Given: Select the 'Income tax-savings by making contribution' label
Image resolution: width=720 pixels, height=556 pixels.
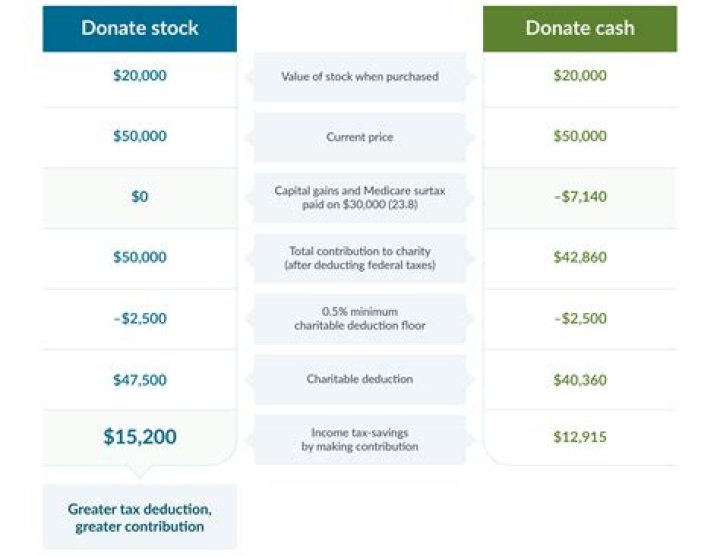Looking at the screenshot, I should 359,440.
